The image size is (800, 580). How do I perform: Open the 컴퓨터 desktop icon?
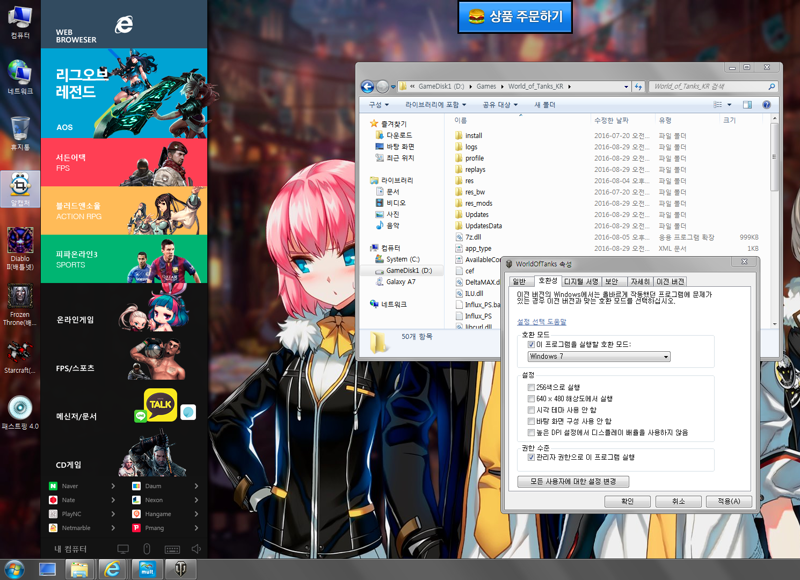tap(20, 22)
